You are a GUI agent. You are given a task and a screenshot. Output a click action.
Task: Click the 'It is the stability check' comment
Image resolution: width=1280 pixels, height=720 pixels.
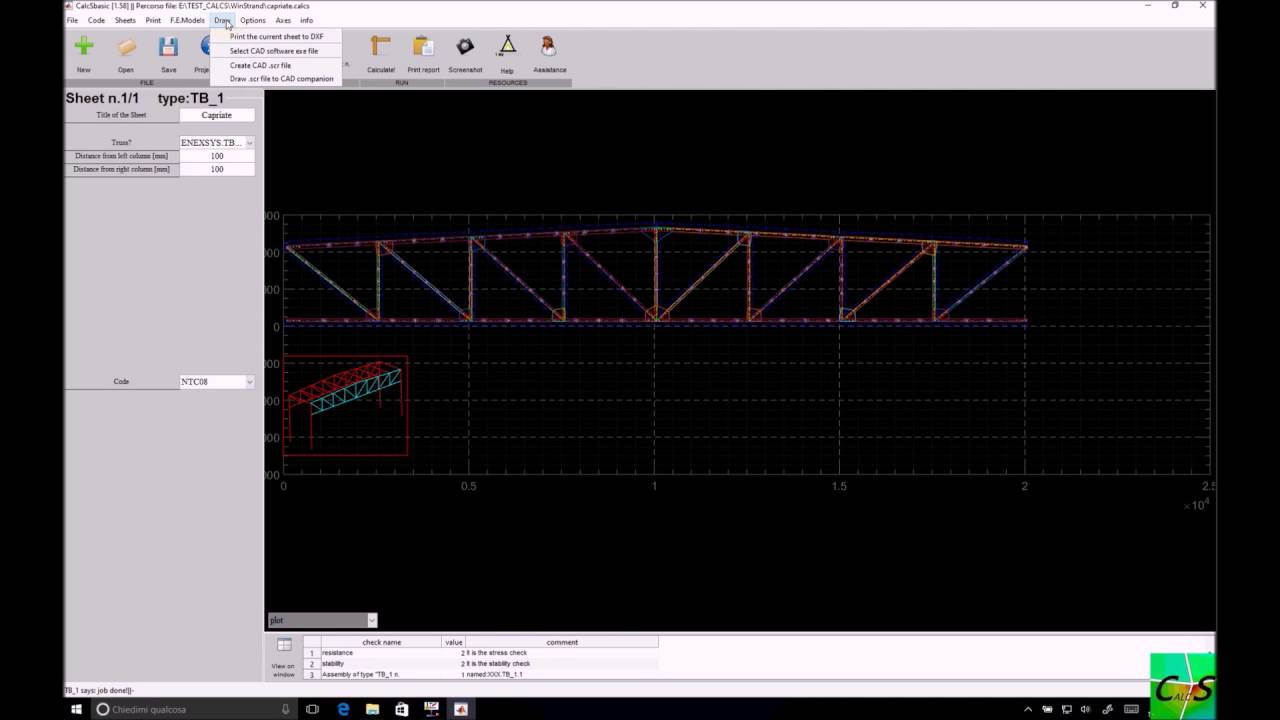tap(498, 664)
